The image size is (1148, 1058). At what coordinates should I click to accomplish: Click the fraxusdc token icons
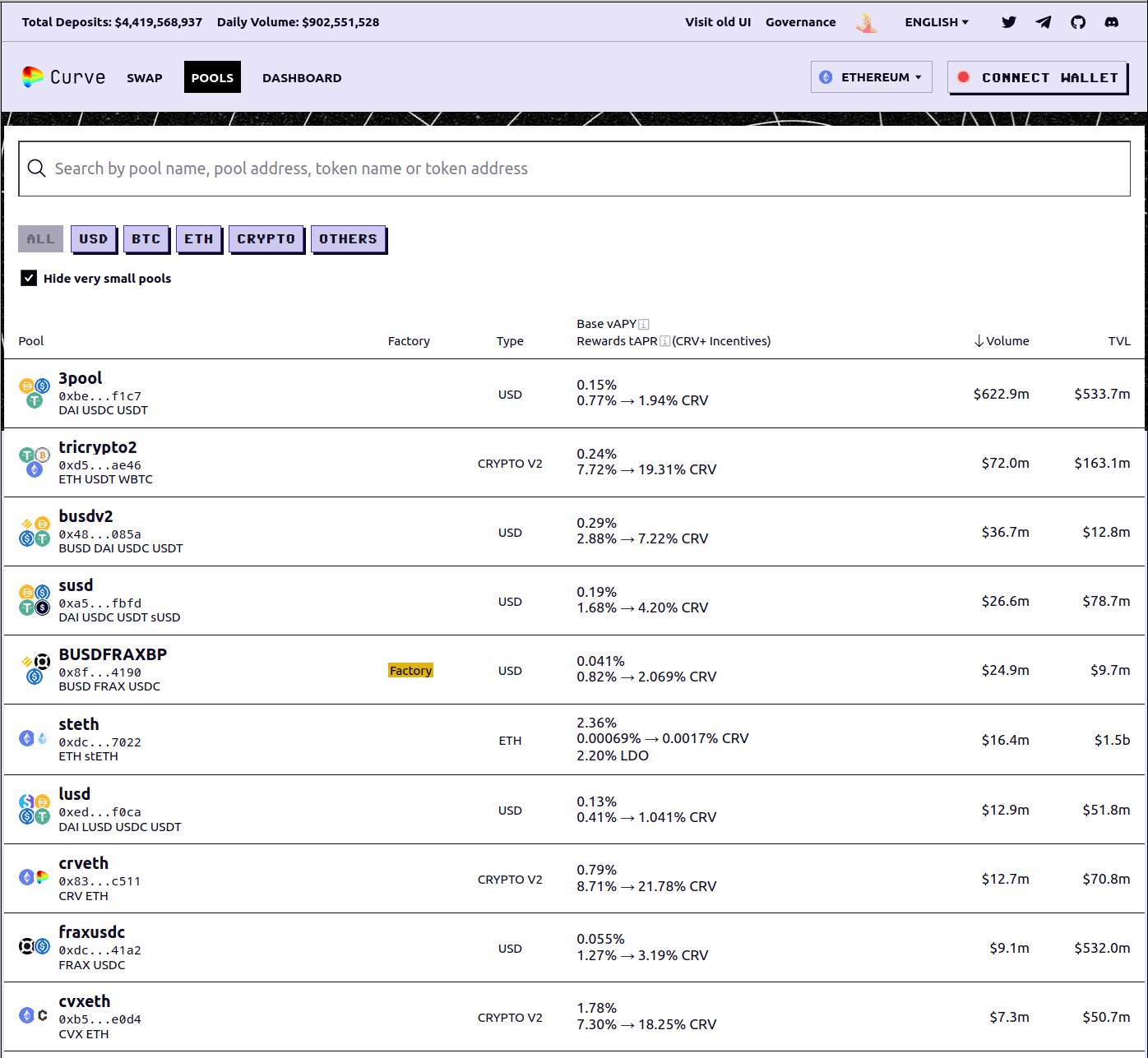point(34,946)
